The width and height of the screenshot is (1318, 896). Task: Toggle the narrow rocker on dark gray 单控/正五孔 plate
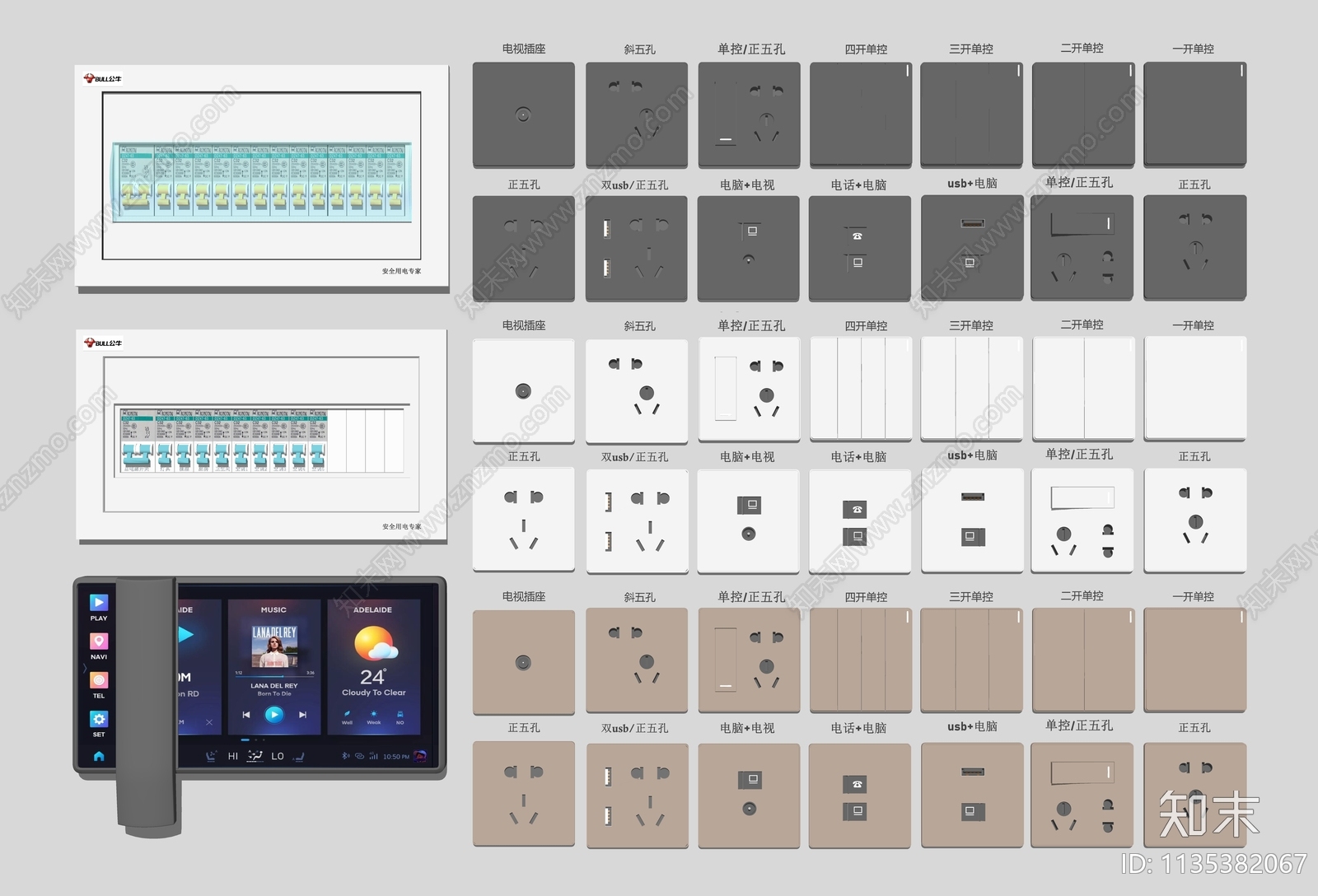(x=725, y=113)
